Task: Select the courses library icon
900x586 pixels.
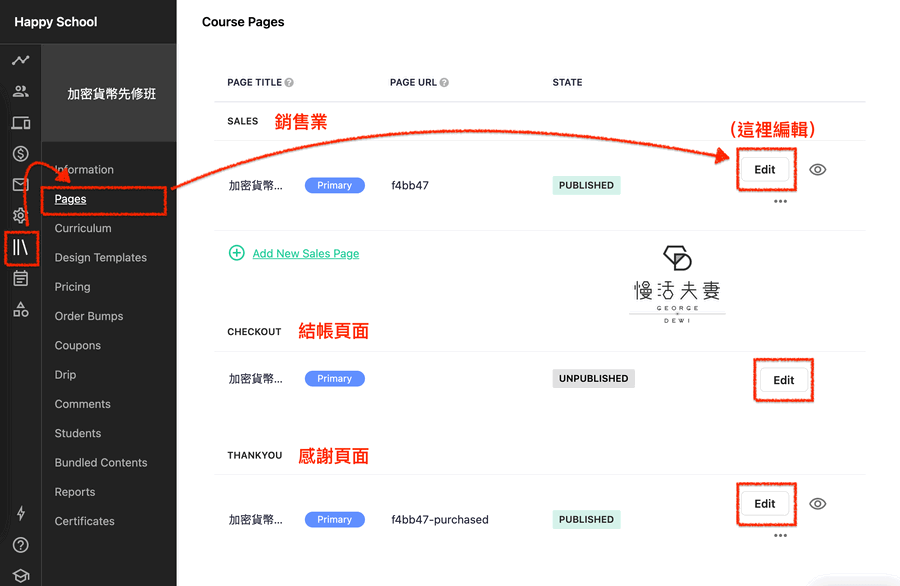Action: pos(21,247)
